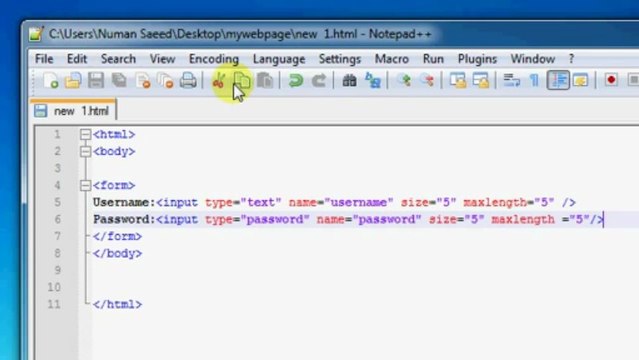Open the Settings menu
The height and width of the screenshot is (360, 639).
pos(339,59)
